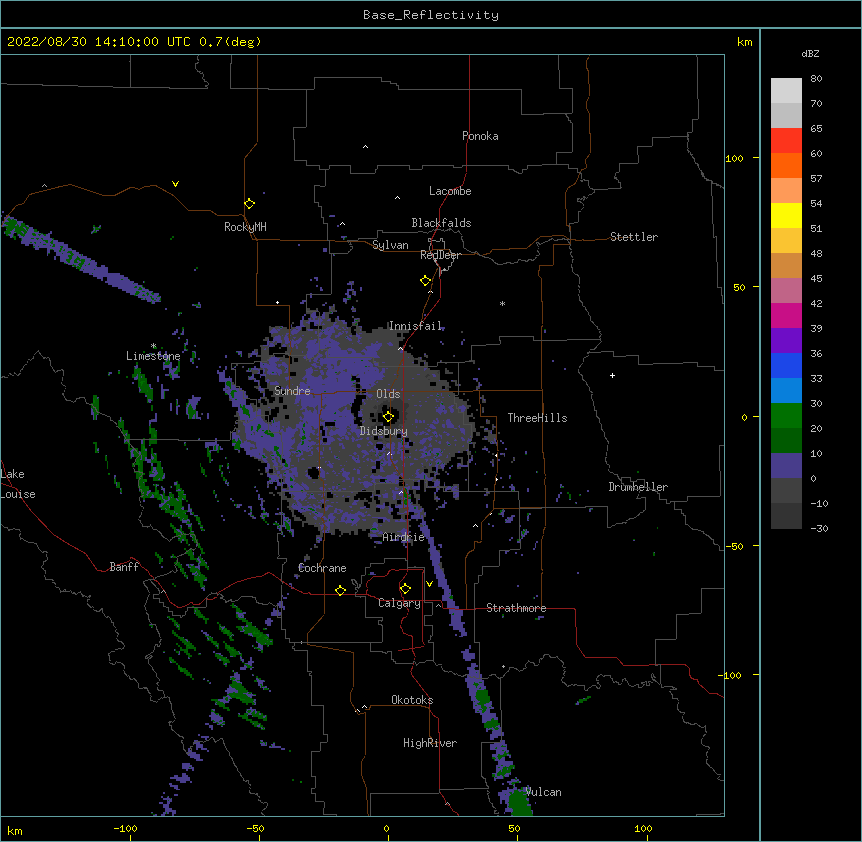
Task: Click the Limestone label
Action: 153,356
